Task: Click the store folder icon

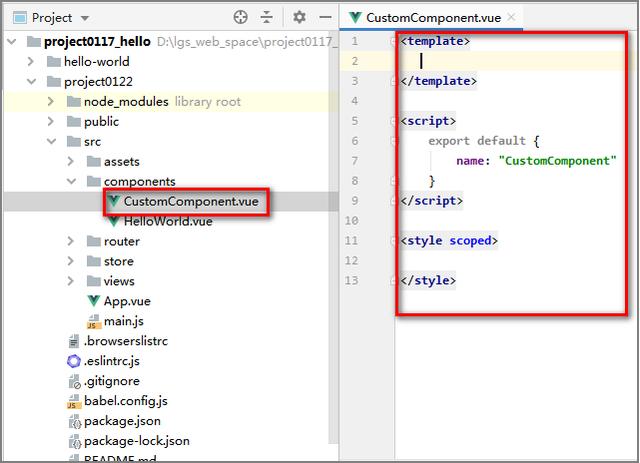Action: 93,261
